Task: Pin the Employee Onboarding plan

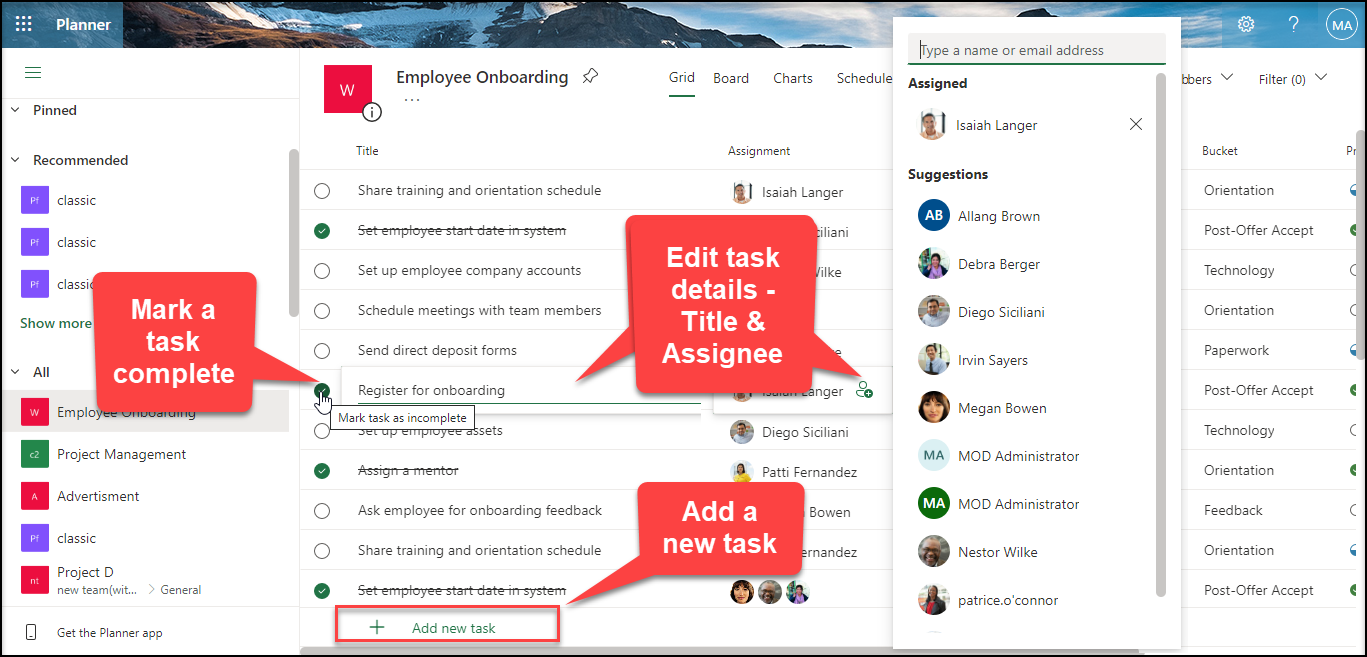Action: [x=590, y=76]
